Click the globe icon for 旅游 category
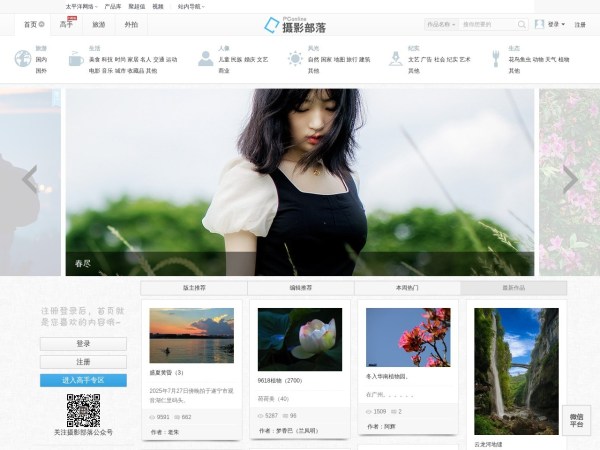The image size is (600, 450). (22, 59)
